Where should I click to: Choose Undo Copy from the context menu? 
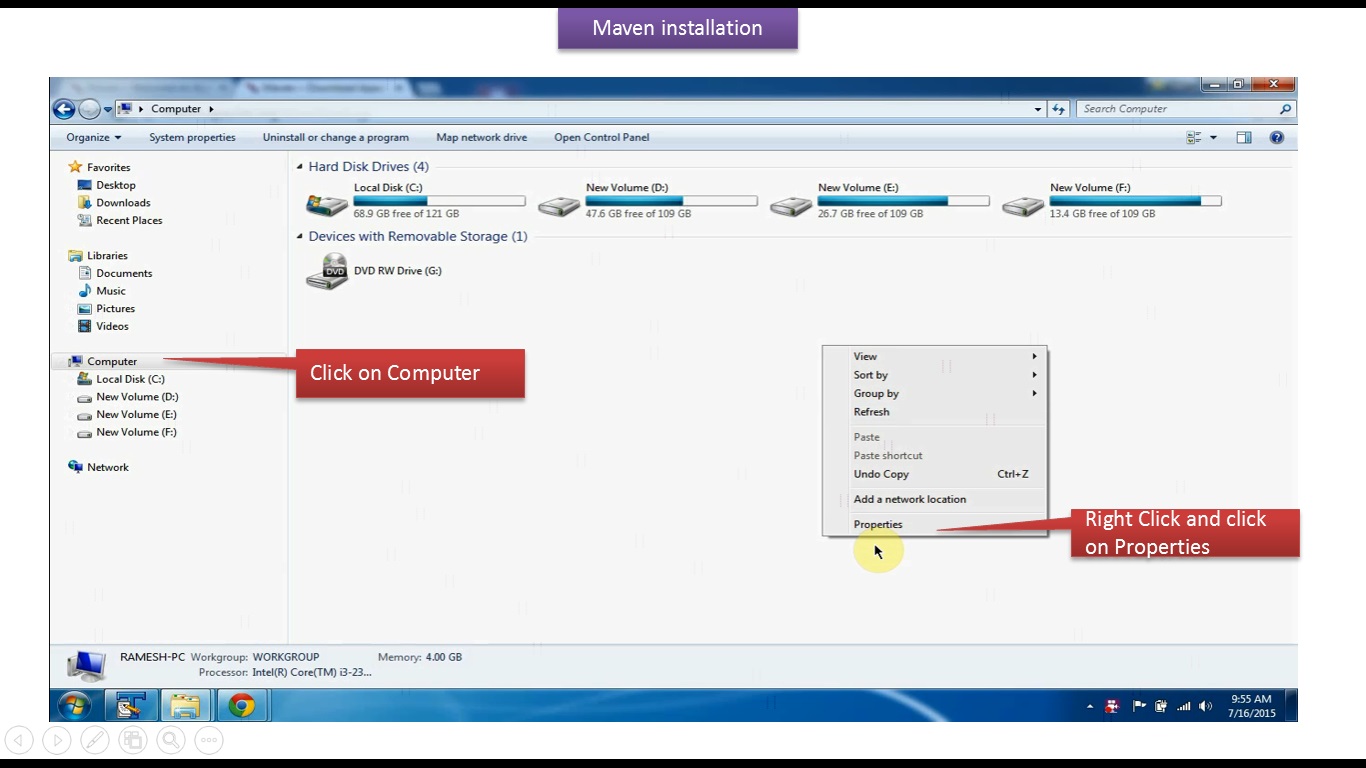[x=935, y=474]
